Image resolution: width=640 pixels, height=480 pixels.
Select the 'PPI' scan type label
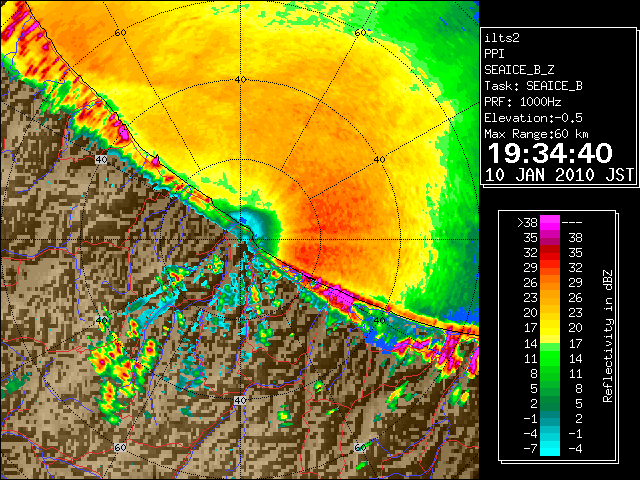[x=494, y=54]
